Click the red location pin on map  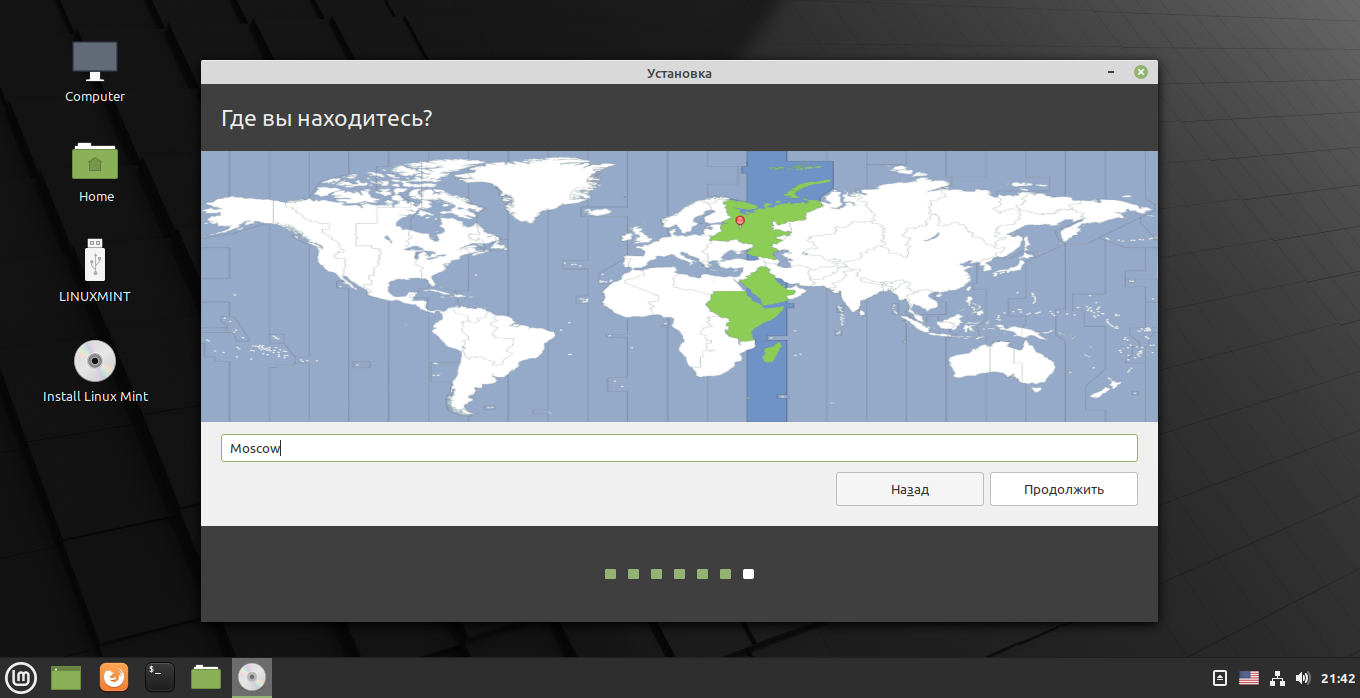pyautogui.click(x=740, y=221)
